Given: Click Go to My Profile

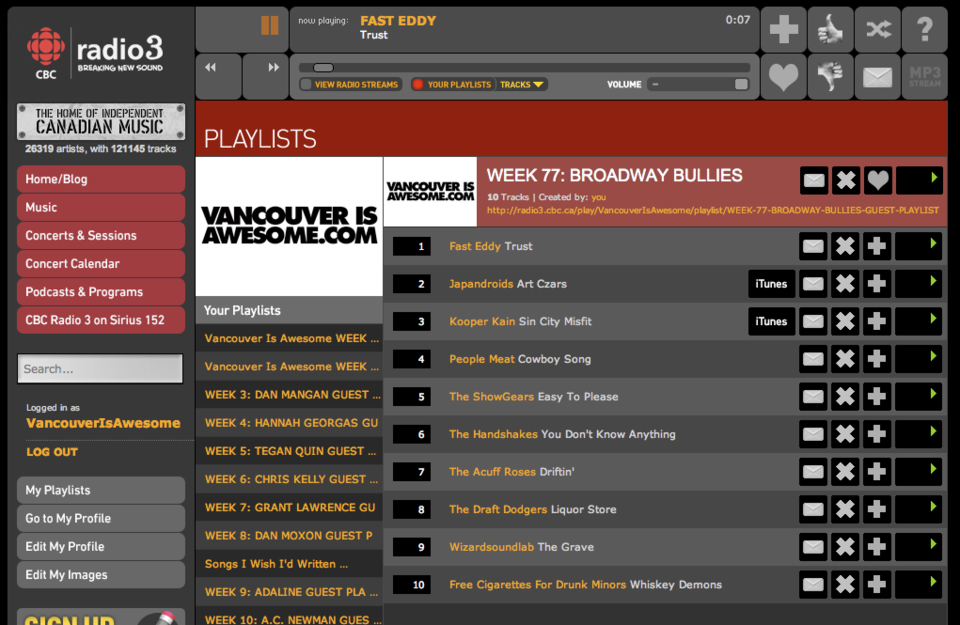Looking at the screenshot, I should 101,518.
